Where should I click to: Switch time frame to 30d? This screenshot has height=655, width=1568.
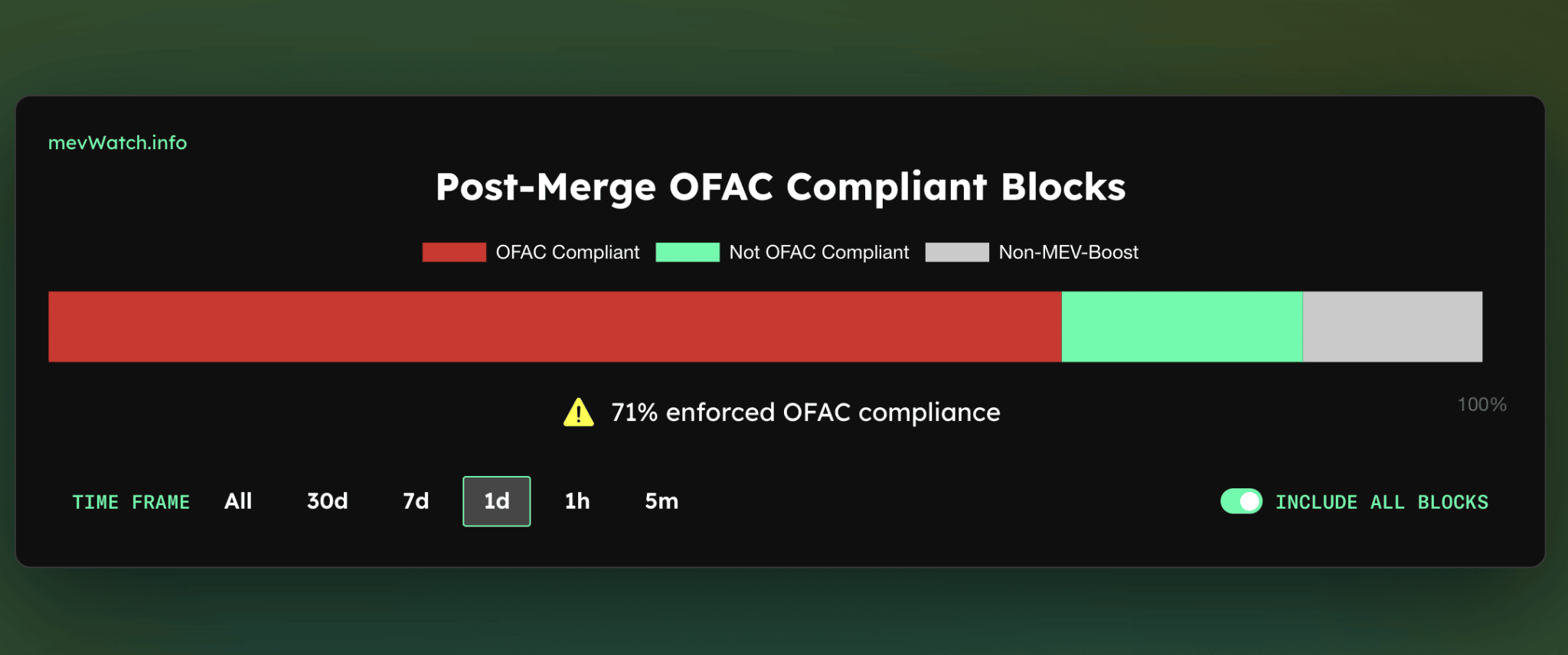[327, 501]
